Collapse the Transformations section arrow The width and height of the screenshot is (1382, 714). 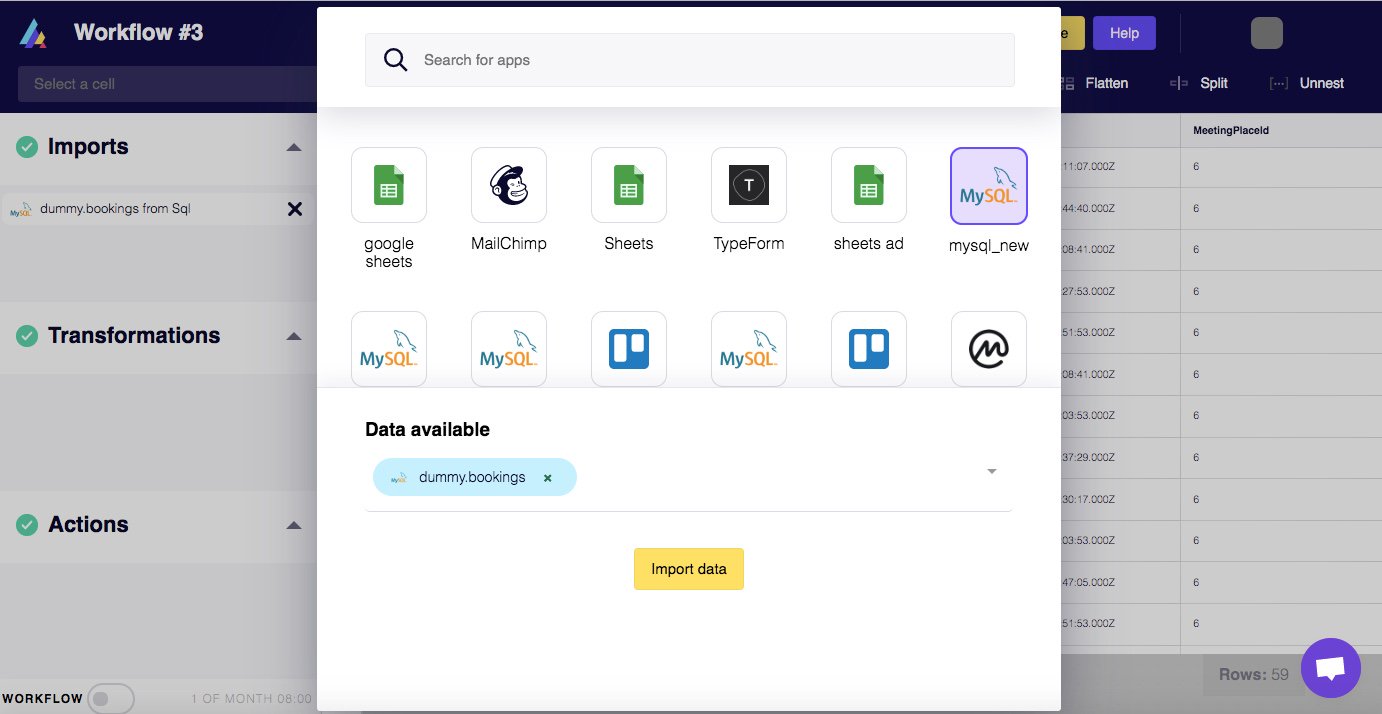[294, 336]
